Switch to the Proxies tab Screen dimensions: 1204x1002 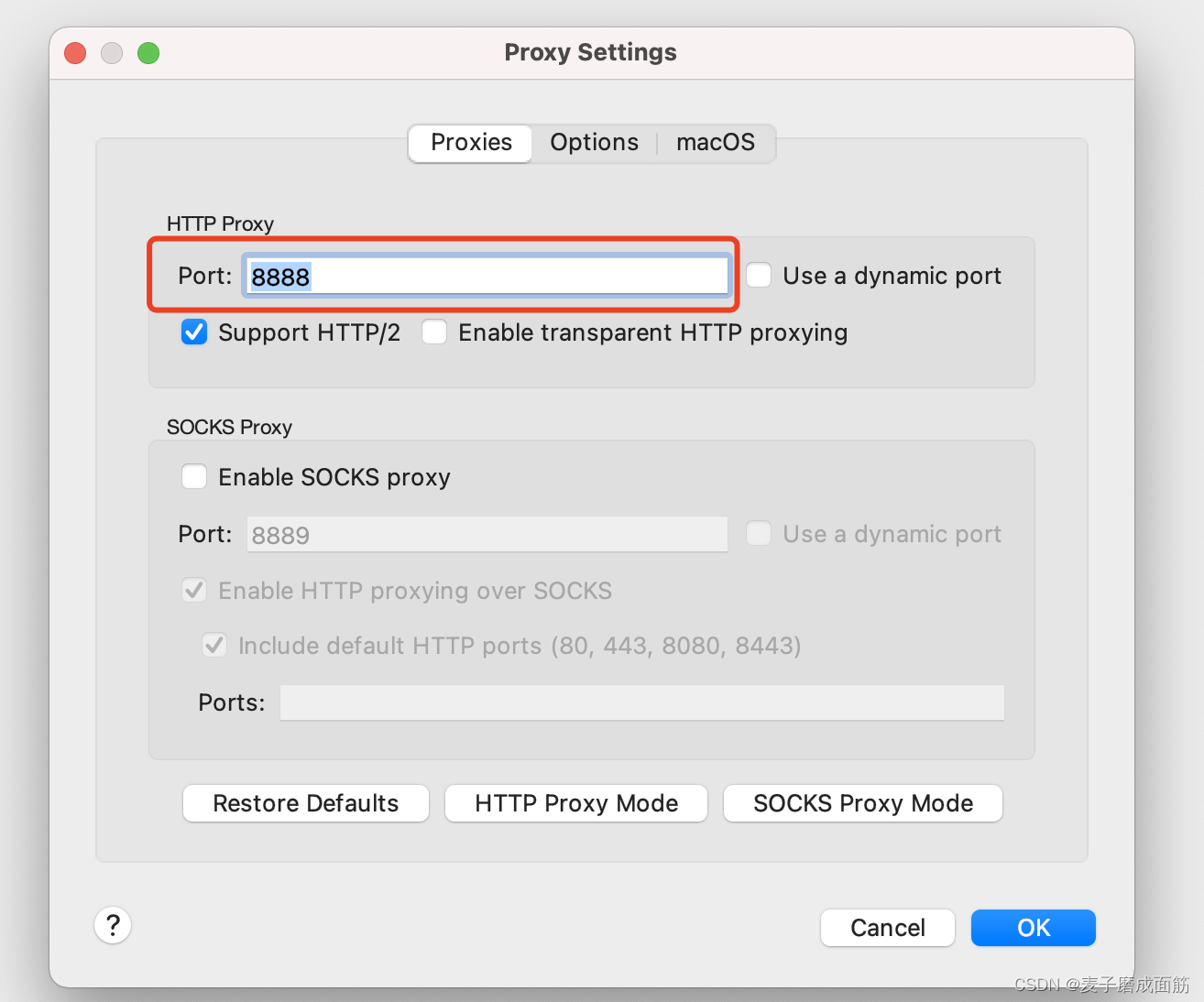point(471,143)
